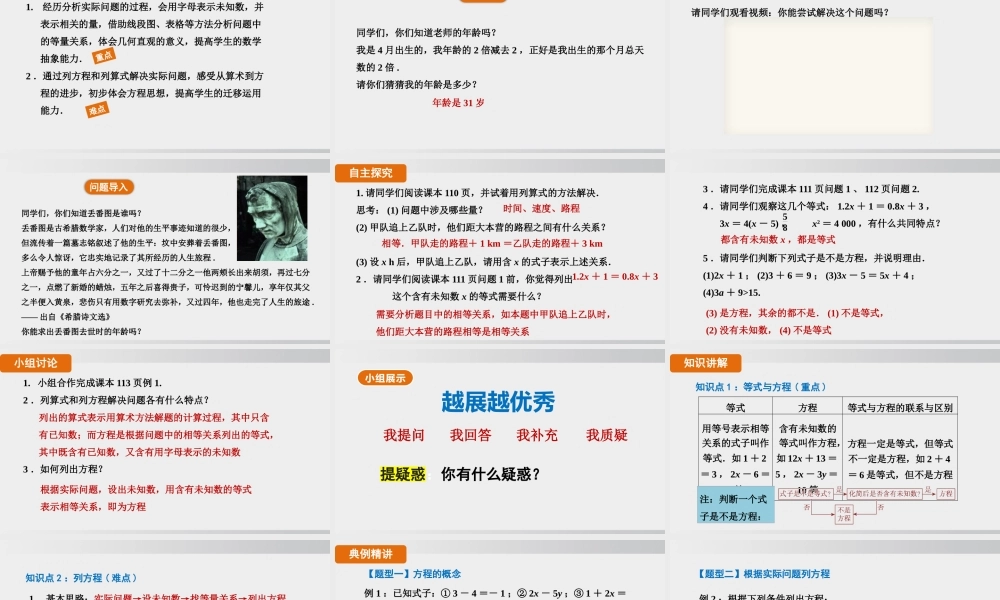Select the heading 【题型一】方程的概念

click(x=413, y=574)
